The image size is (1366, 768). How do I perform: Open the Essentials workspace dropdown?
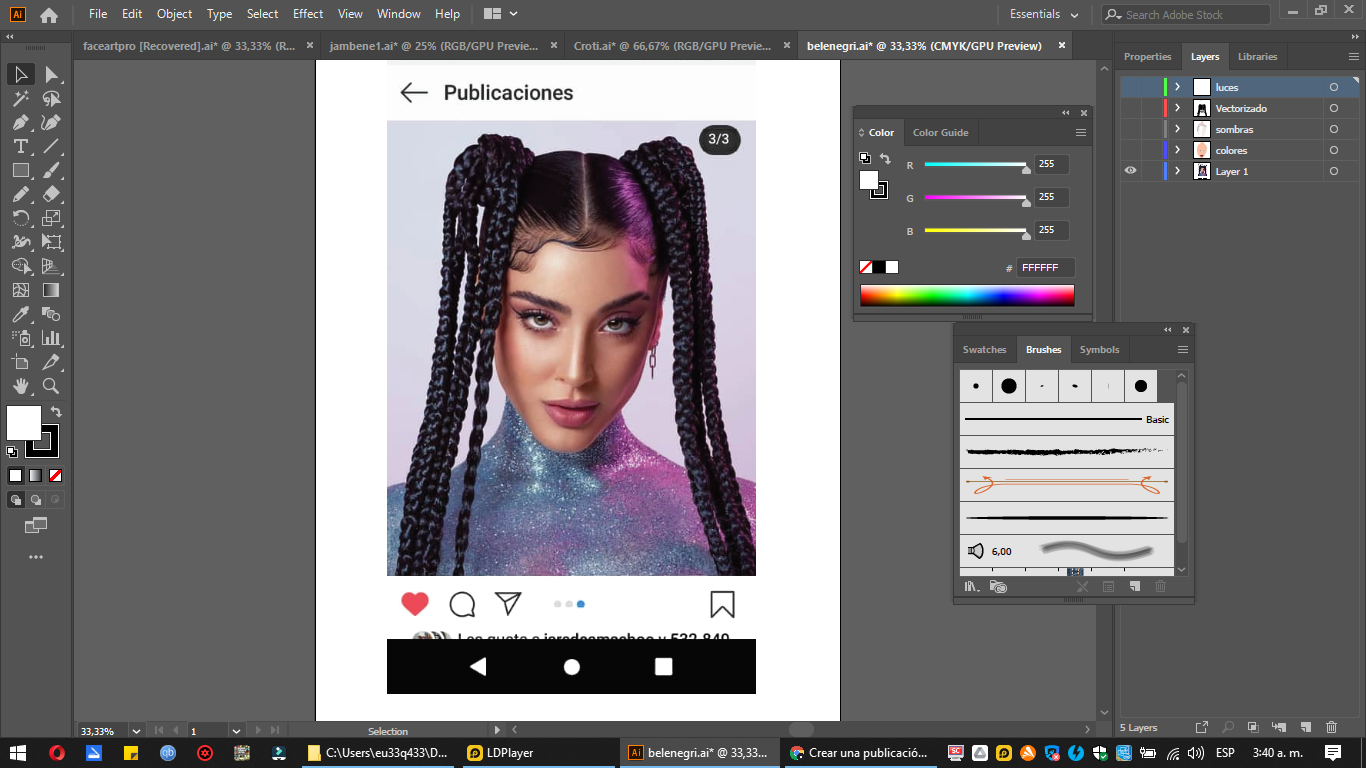(x=1044, y=14)
